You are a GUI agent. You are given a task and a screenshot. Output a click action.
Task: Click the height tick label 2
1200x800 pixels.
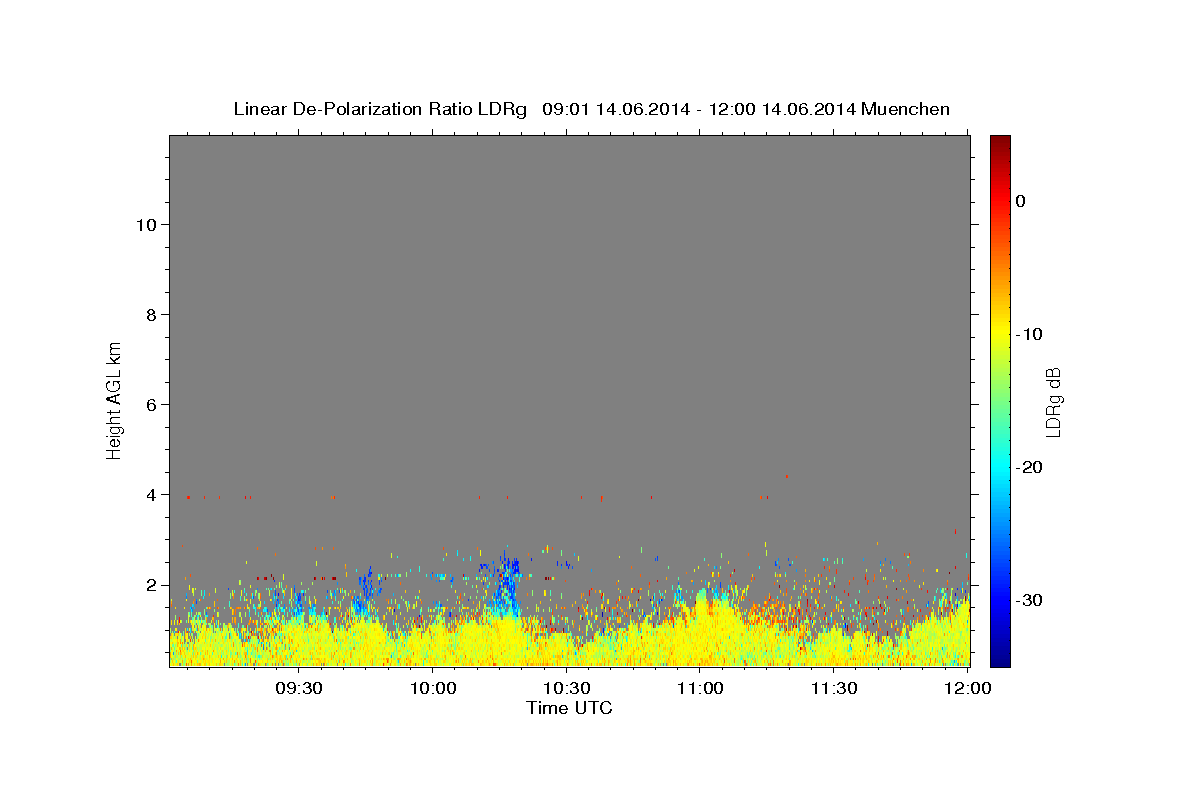[x=150, y=584]
